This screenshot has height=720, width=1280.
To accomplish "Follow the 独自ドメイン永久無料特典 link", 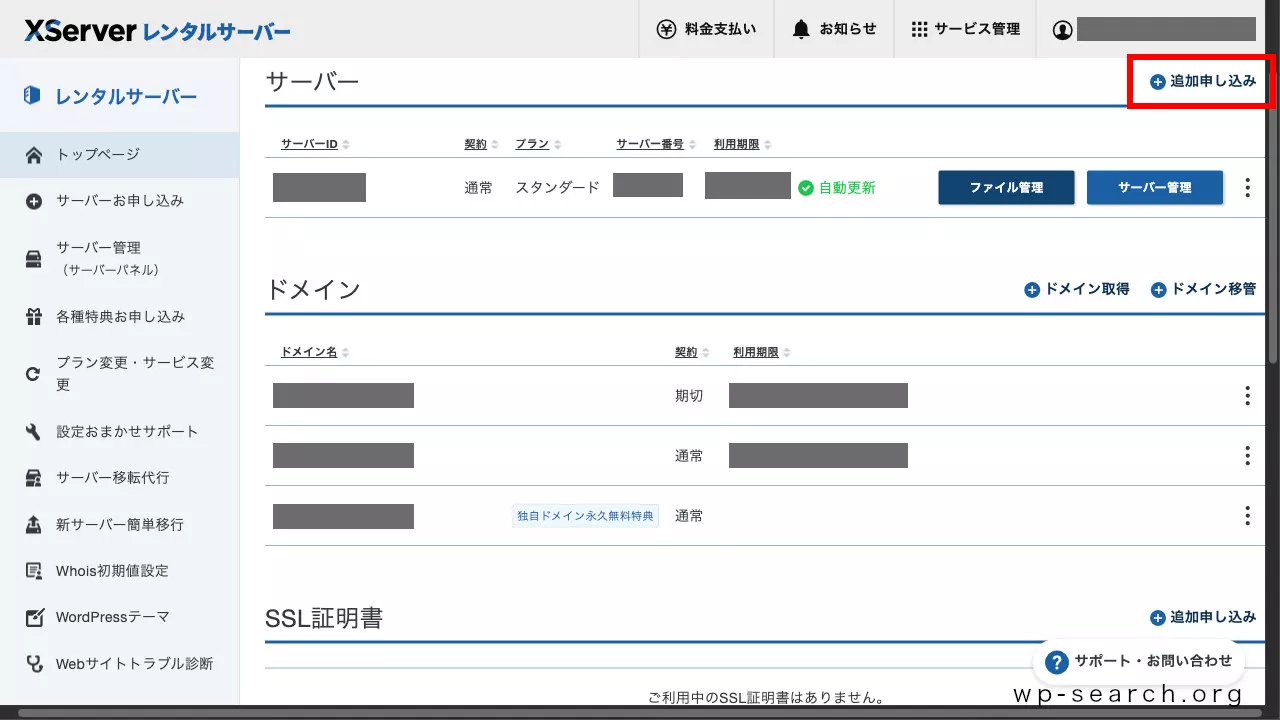I will 584,515.
